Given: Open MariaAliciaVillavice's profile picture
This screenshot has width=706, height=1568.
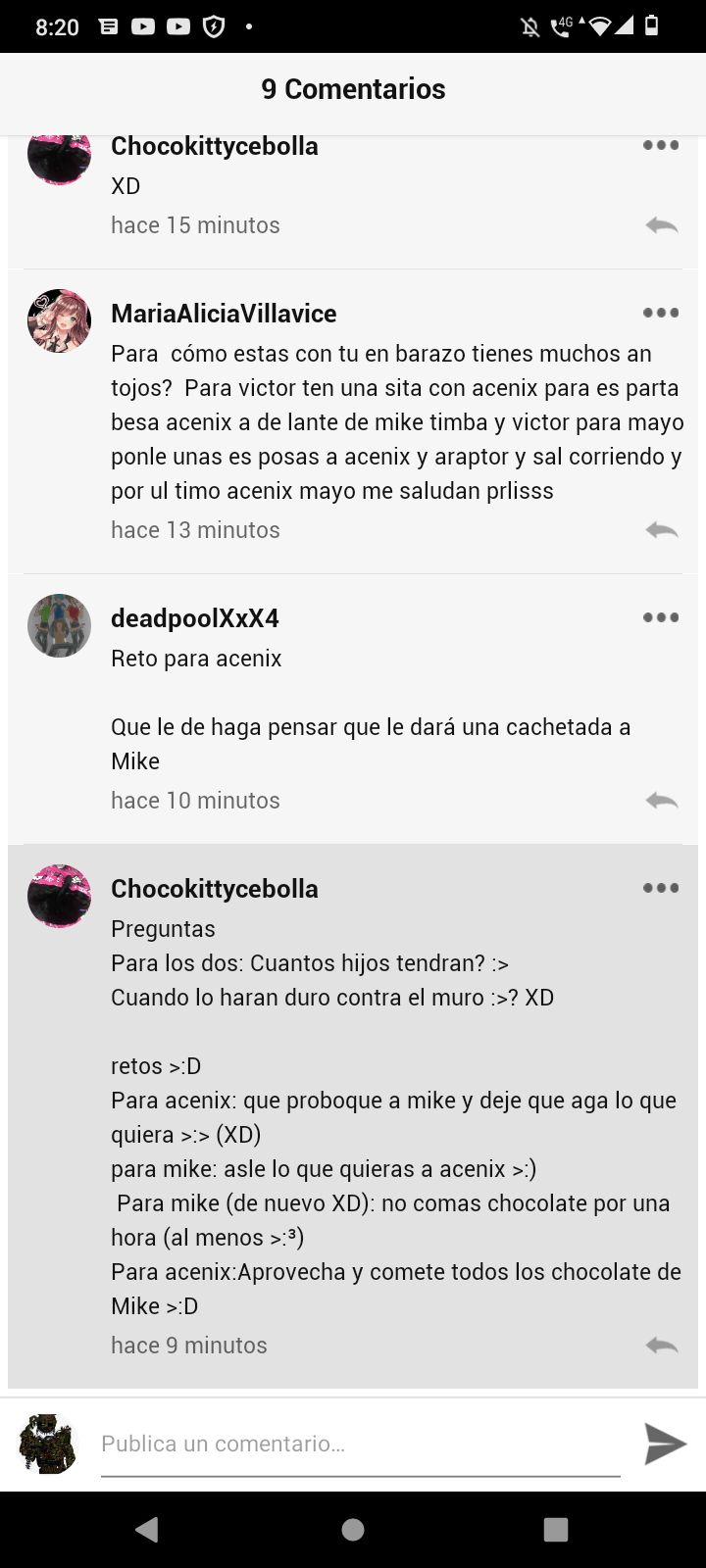Looking at the screenshot, I should pos(59,320).
